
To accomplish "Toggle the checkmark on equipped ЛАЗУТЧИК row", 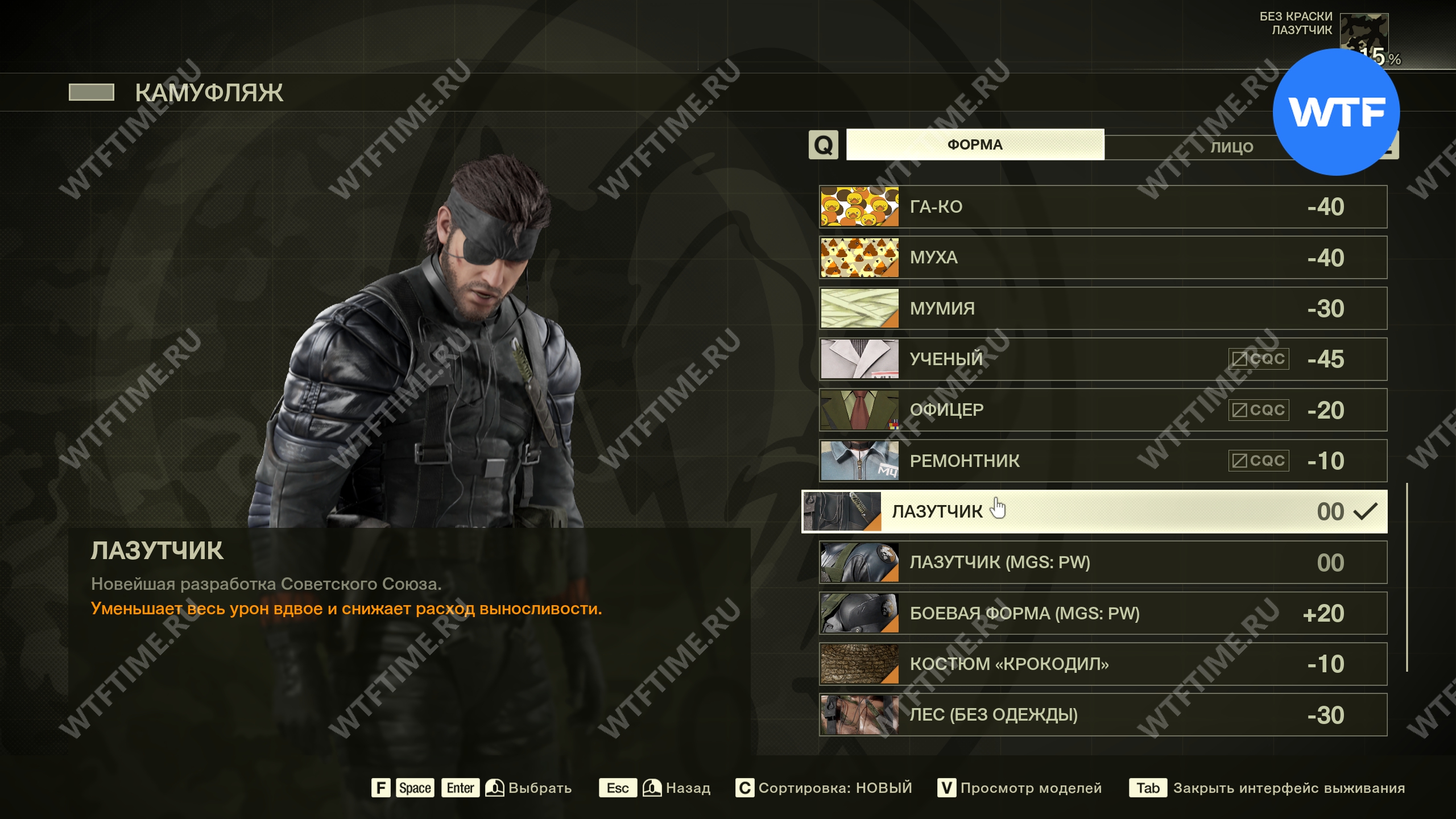I will point(1365,511).
